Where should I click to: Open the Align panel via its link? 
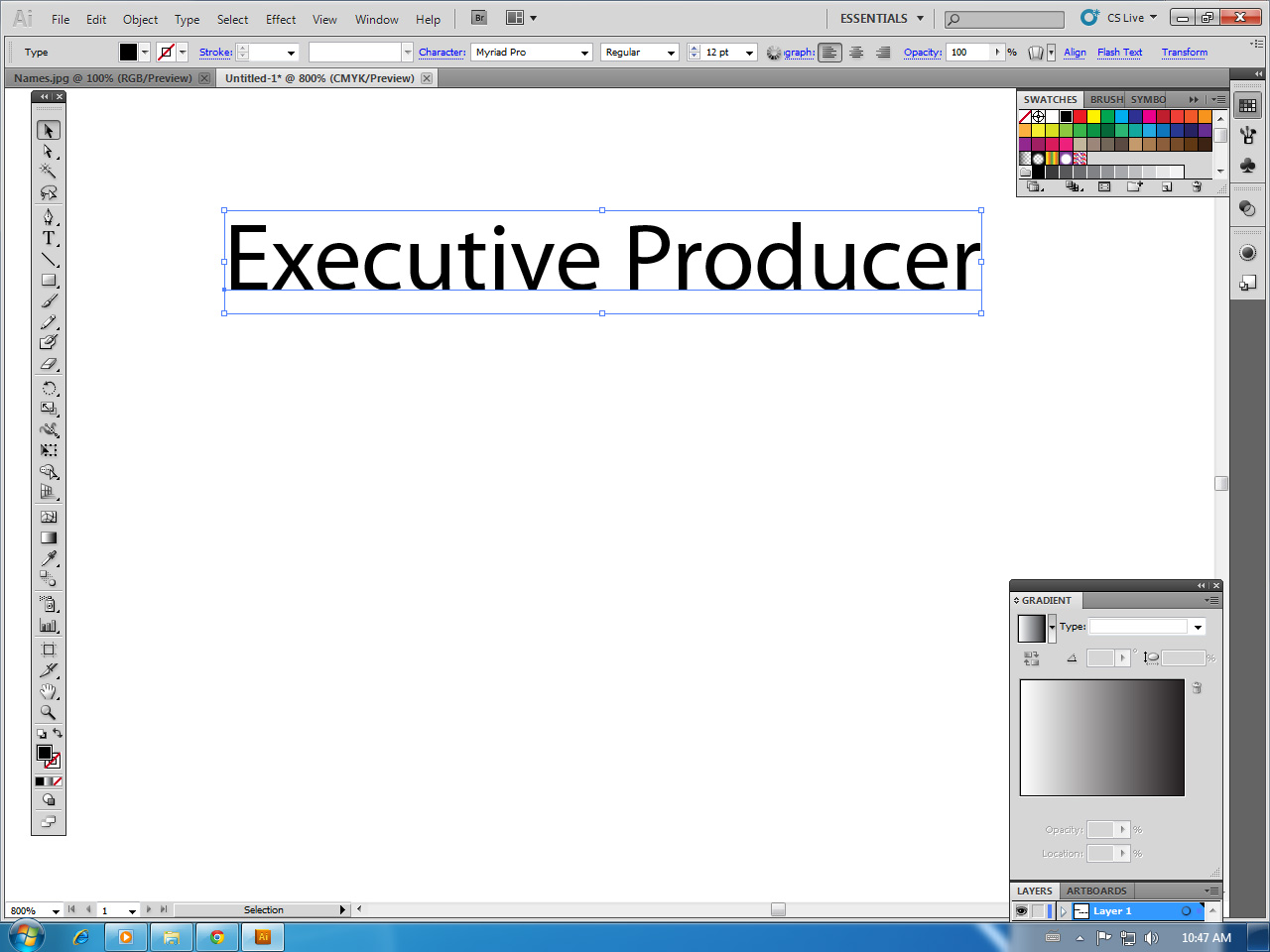point(1075,53)
